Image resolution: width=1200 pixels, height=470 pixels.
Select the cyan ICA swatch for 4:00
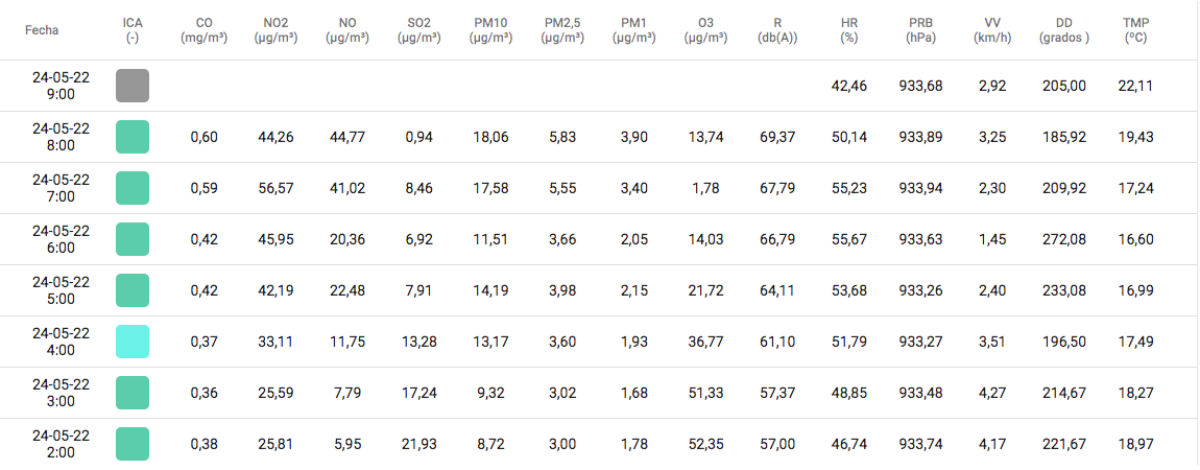pos(132,341)
